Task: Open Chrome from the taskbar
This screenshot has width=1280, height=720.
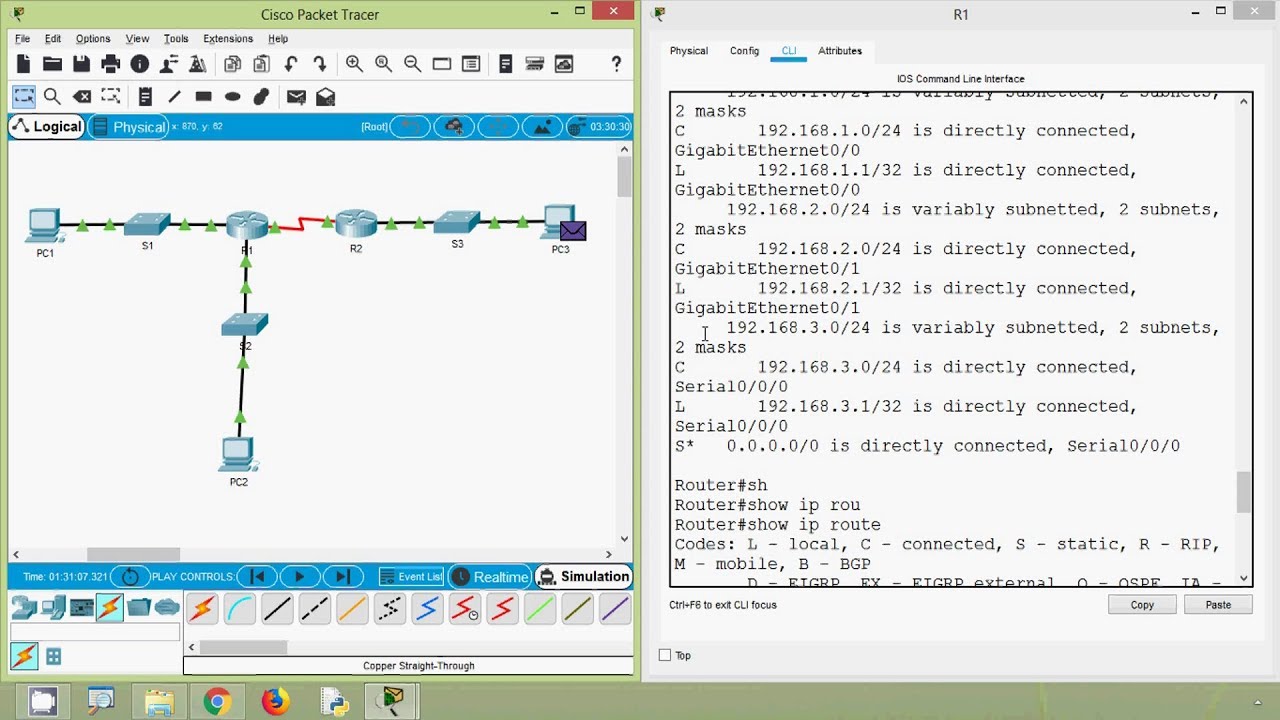Action: (216, 702)
